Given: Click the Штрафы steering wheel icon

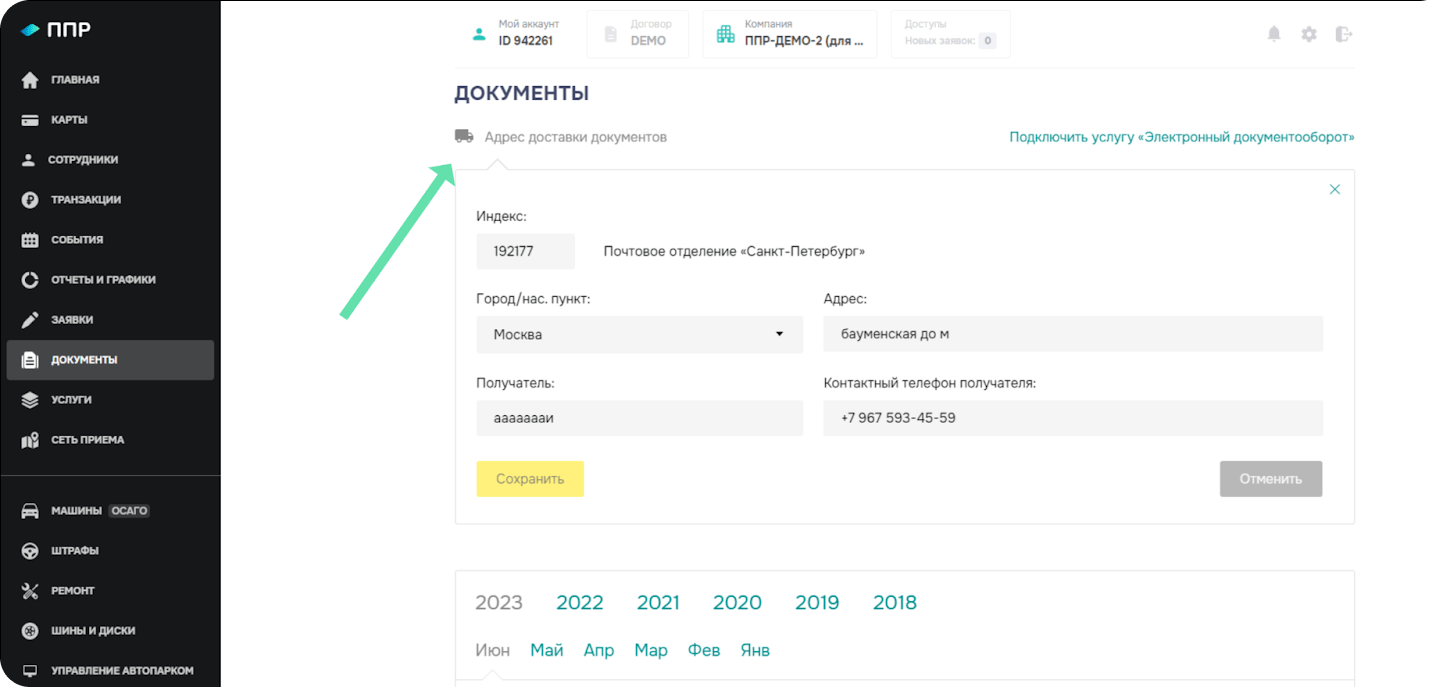Looking at the screenshot, I should tap(30, 551).
